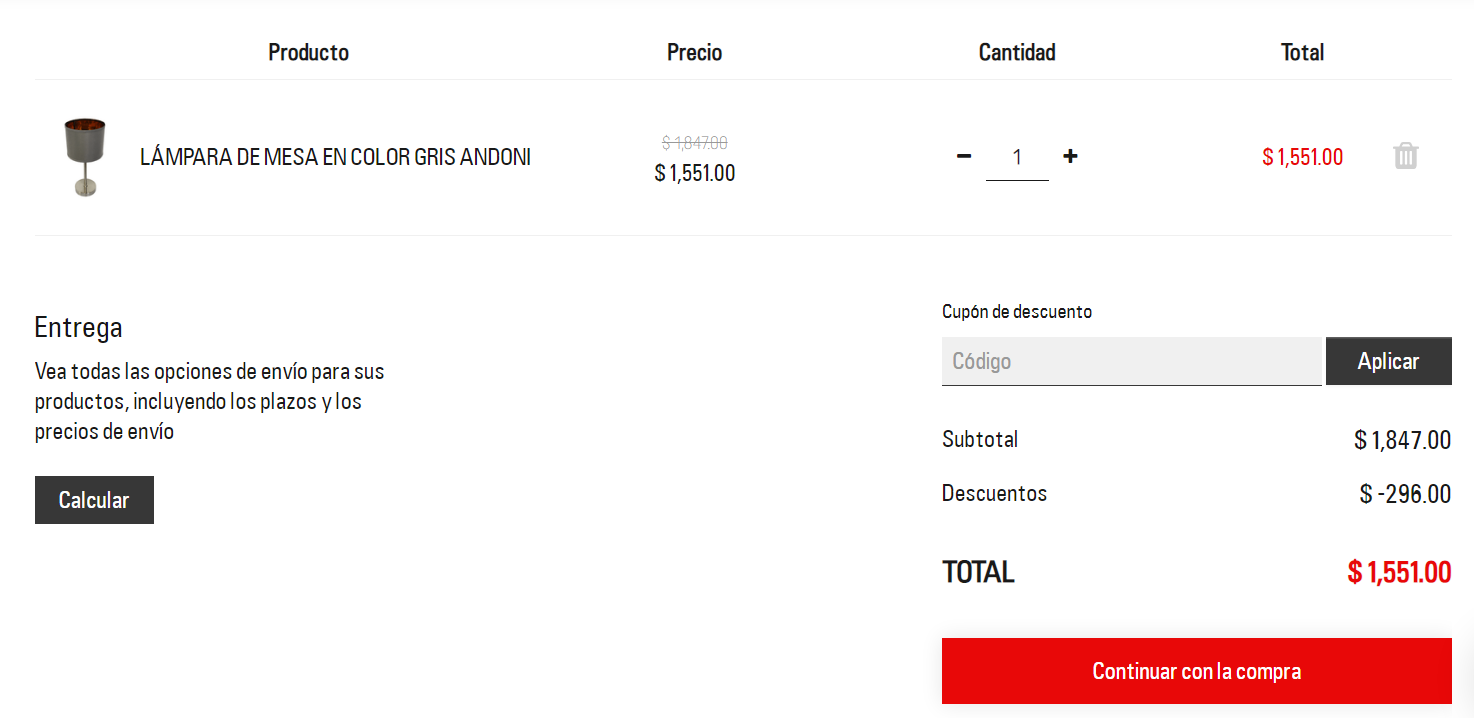1474x718 pixels.
Task: Click the Calcular shipping button
Action: coord(94,500)
